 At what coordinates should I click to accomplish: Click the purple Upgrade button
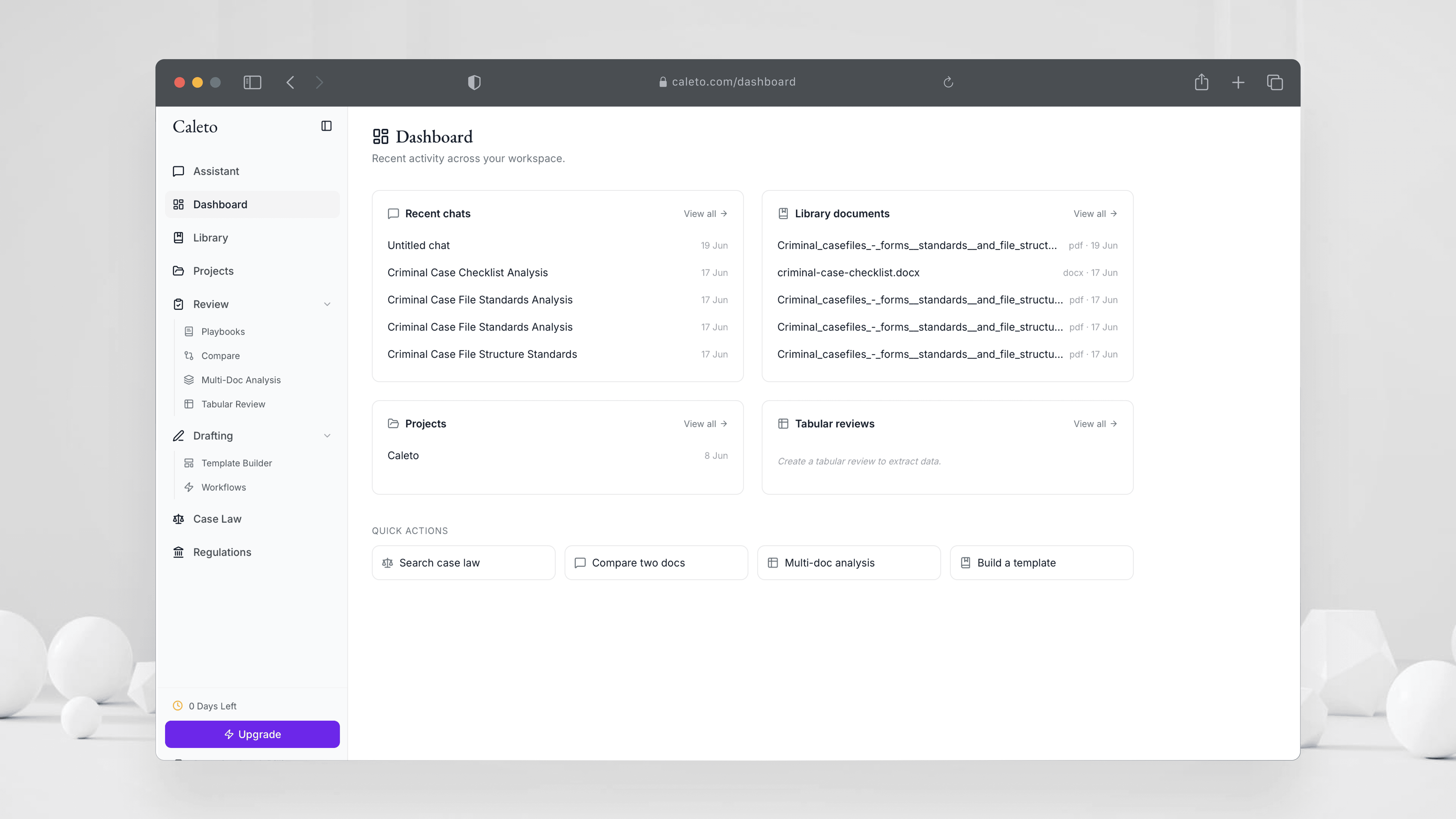pos(252,734)
